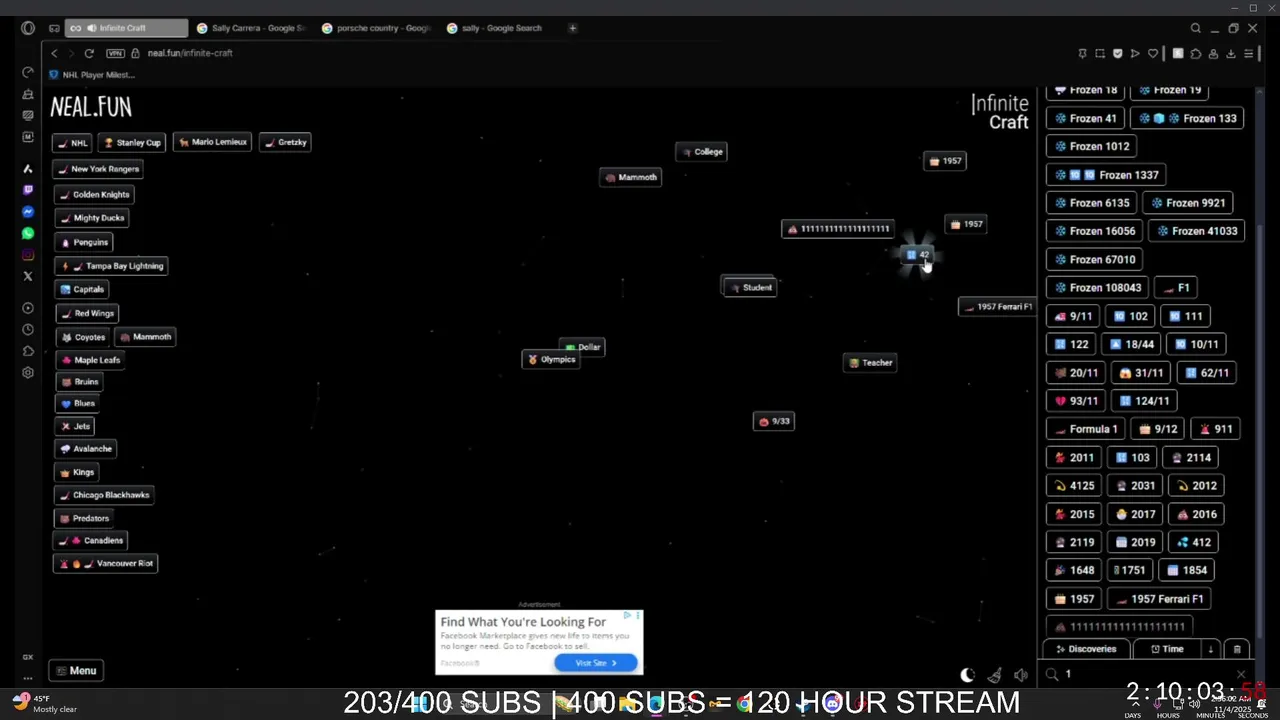
Task: Open a new browser tab
Action: tap(573, 28)
